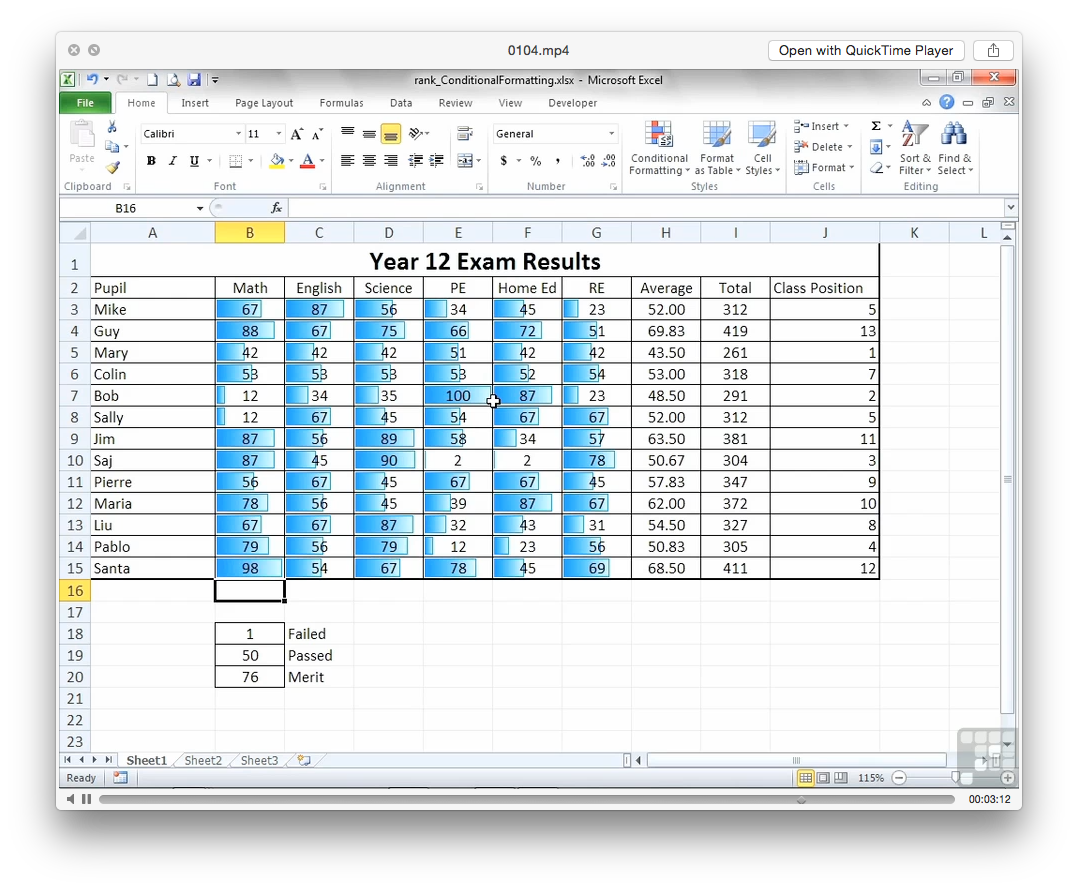Click Open with QuickTime Player button
Image resolution: width=1078 pixels, height=890 pixels.
tap(866, 51)
